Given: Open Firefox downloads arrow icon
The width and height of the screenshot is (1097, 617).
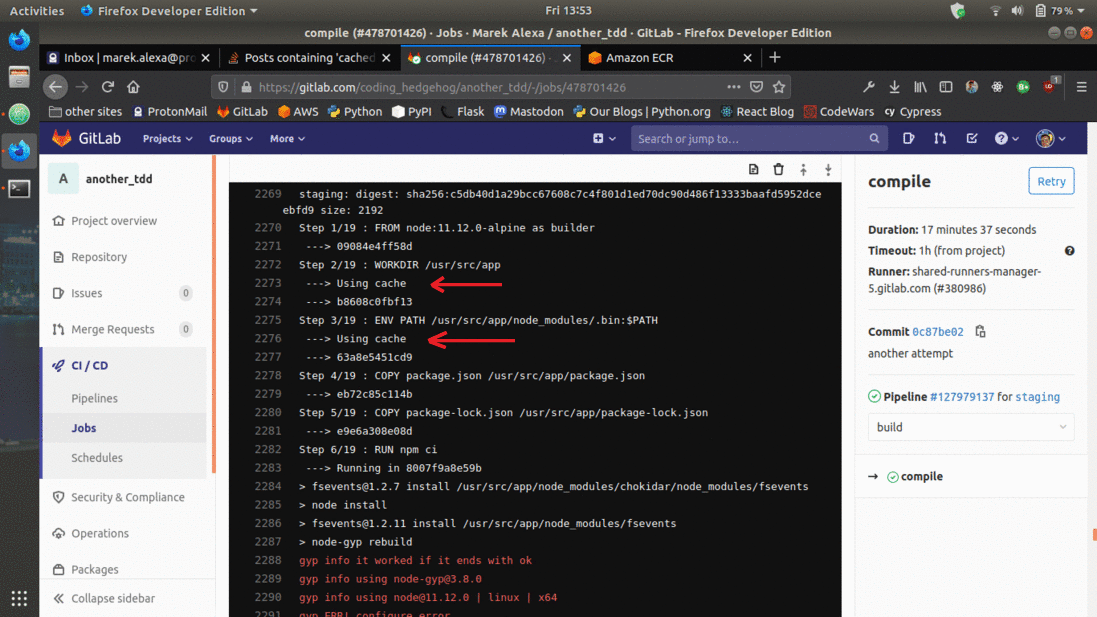Looking at the screenshot, I should coord(894,87).
